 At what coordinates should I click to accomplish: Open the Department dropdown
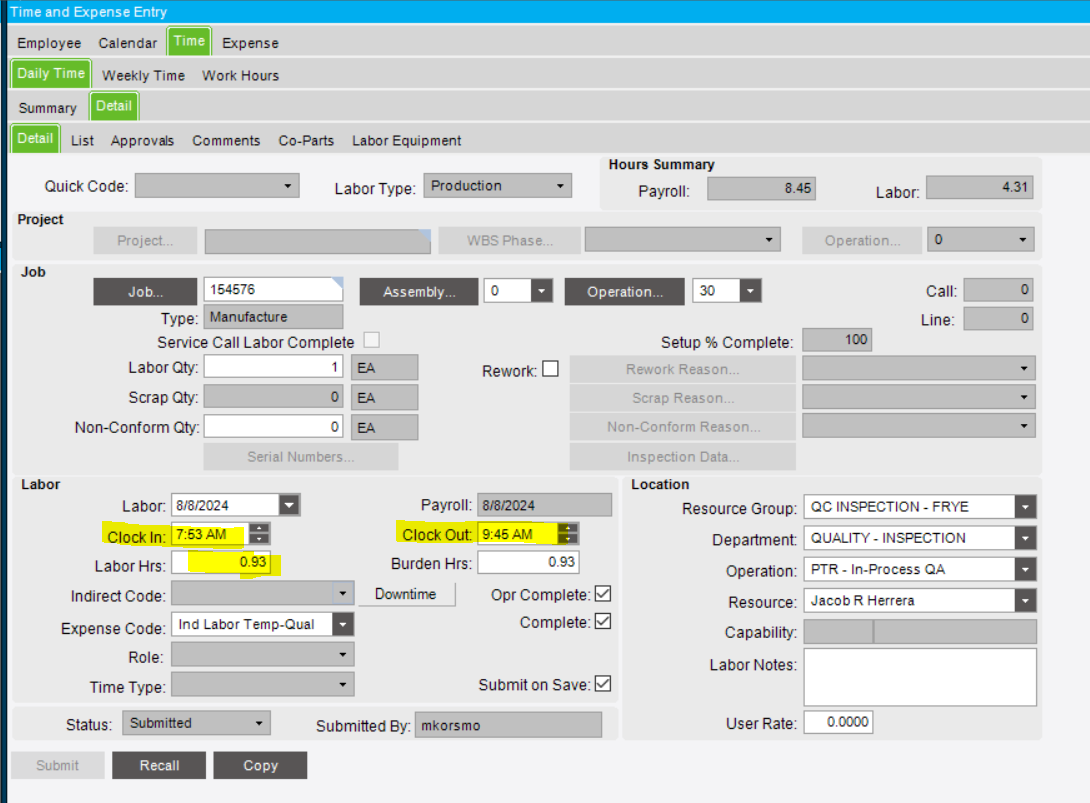1025,538
